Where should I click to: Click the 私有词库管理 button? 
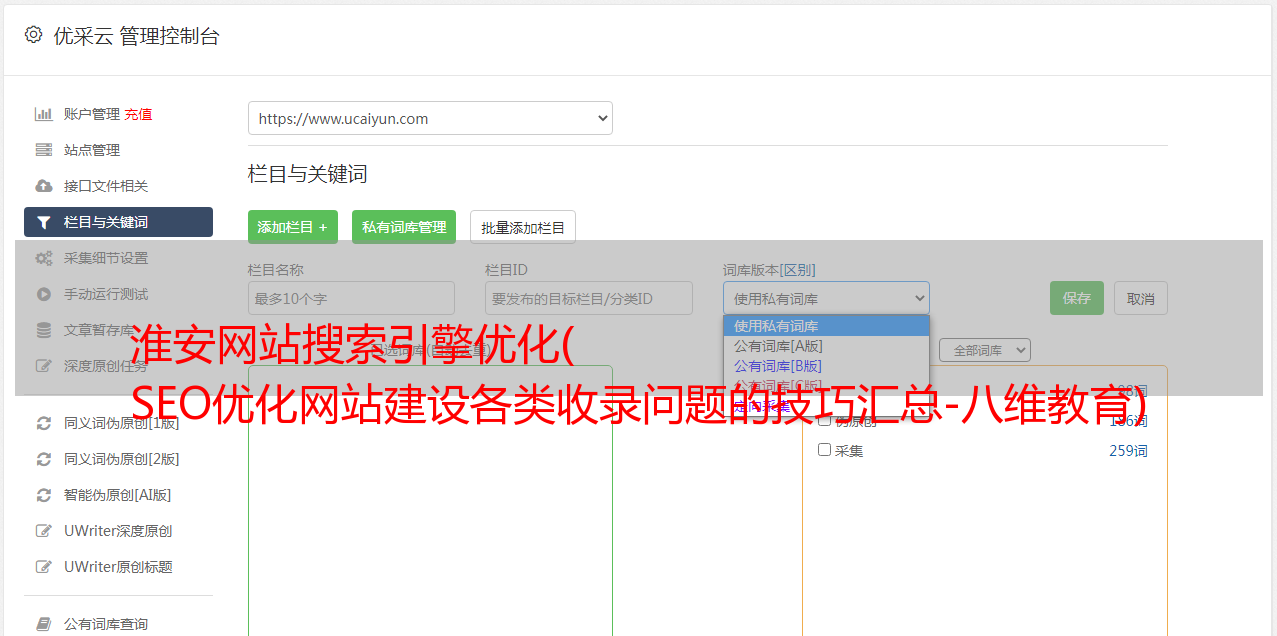[404, 227]
